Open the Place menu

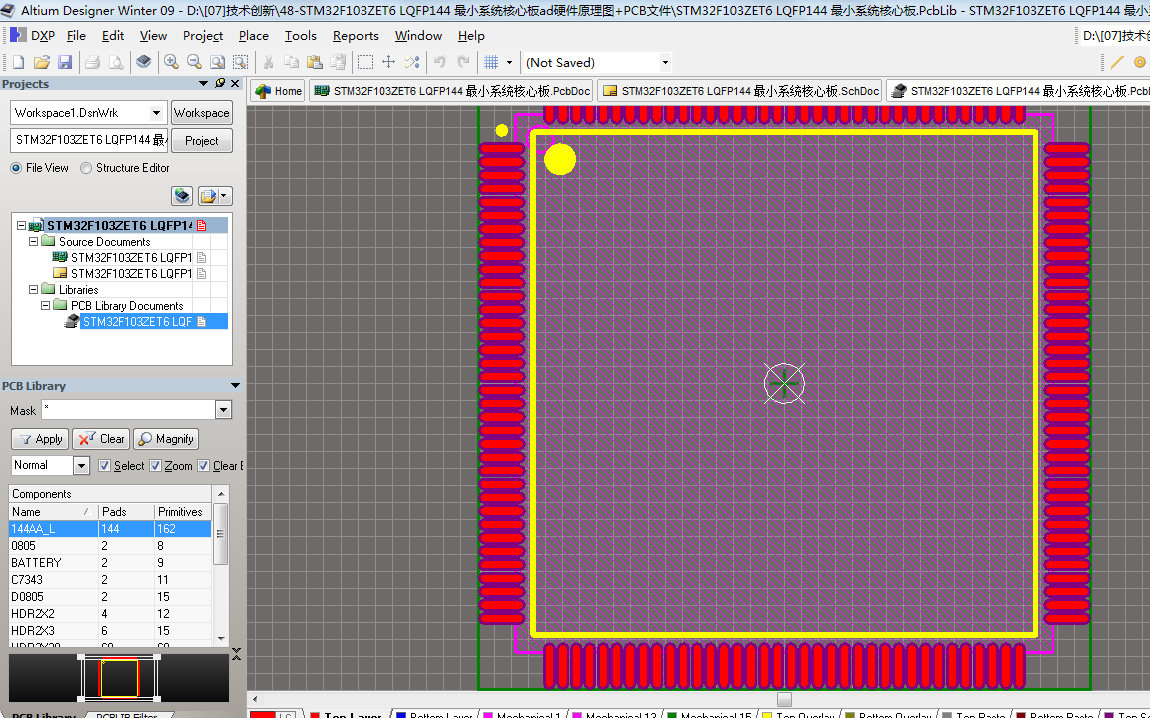point(254,35)
